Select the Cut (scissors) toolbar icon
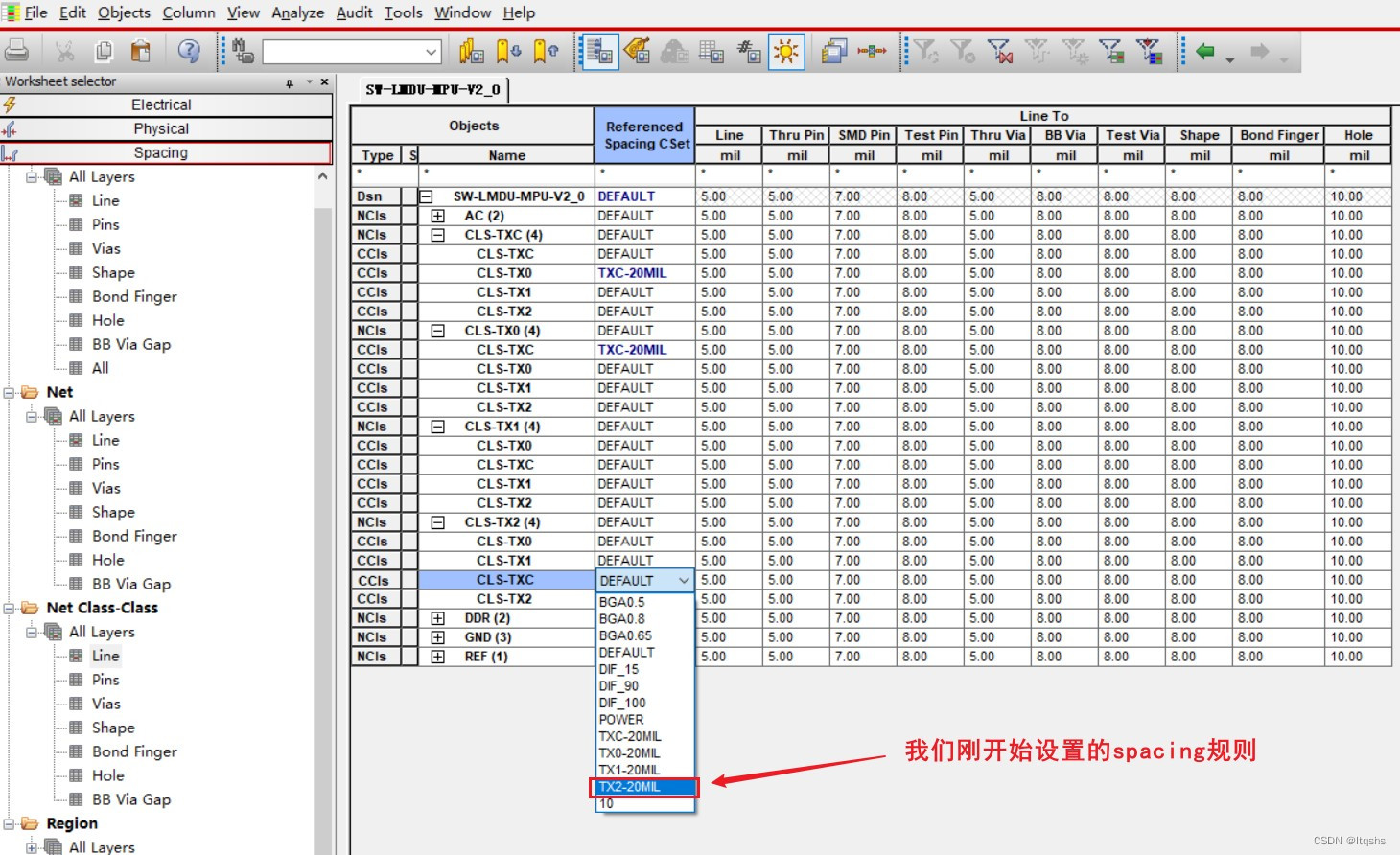Image resolution: width=1400 pixels, height=855 pixels. pyautogui.click(x=64, y=51)
